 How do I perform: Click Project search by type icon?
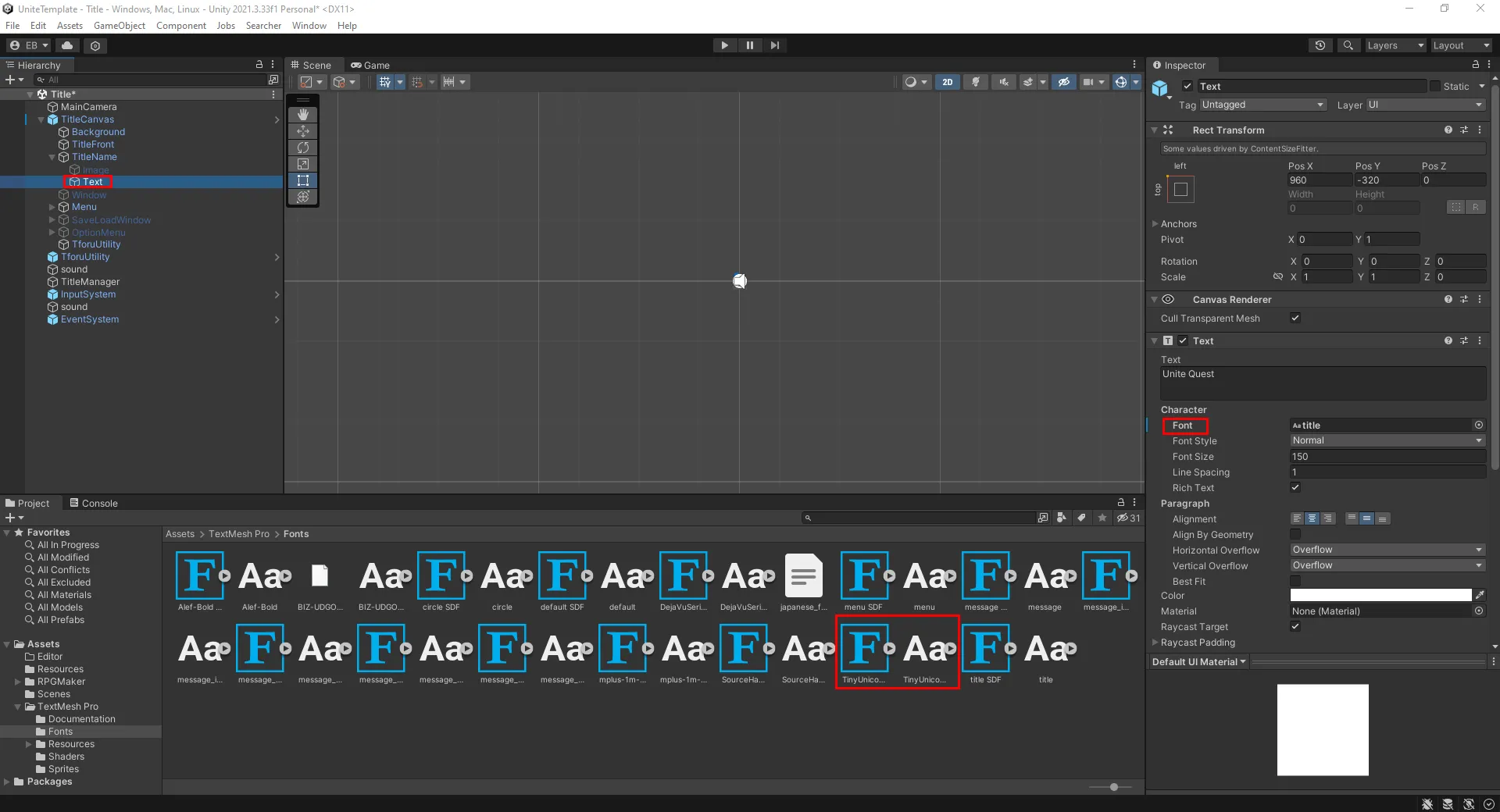tap(1062, 518)
